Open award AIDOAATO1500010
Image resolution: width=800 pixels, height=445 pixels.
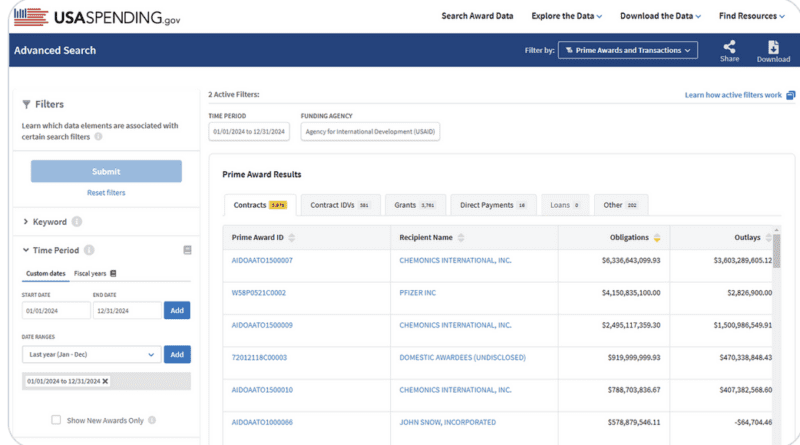262,390
